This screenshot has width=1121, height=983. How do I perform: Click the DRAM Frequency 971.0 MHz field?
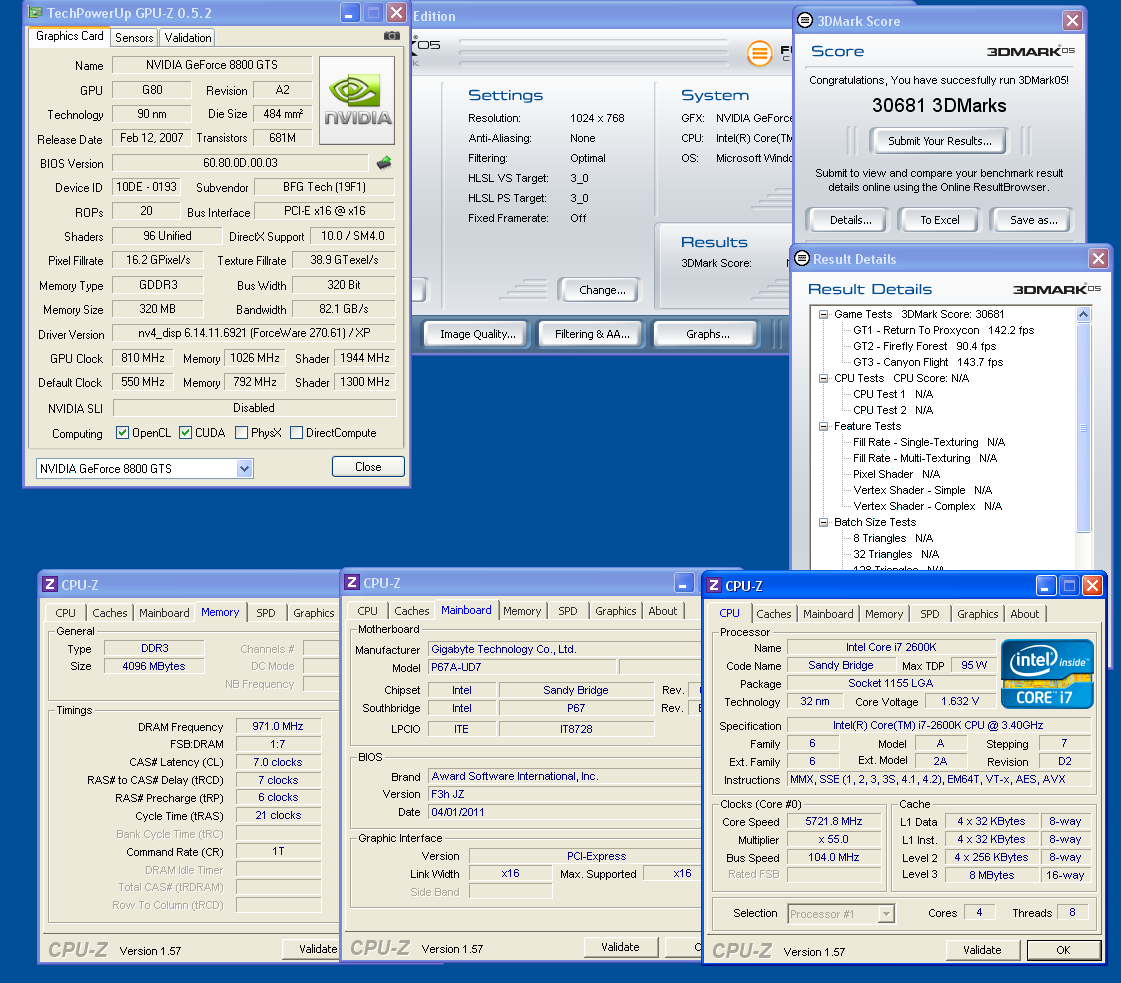point(277,726)
